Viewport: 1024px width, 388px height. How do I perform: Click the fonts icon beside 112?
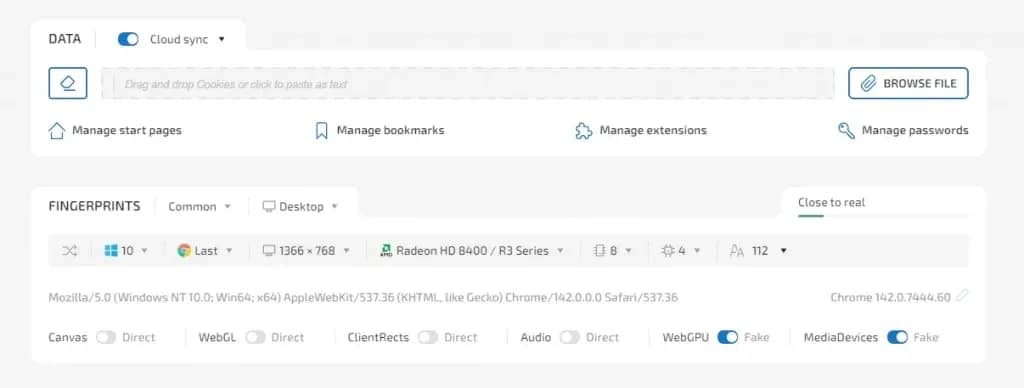coord(737,251)
